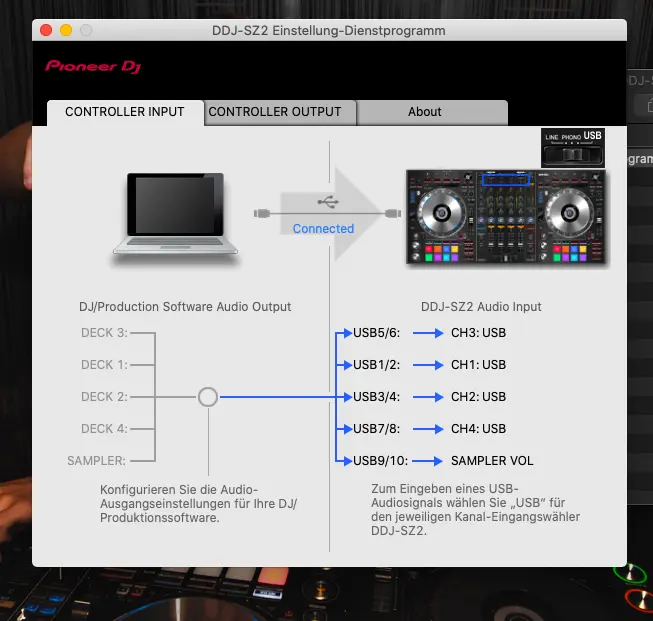Open the About tab
This screenshot has width=653, height=621.
424,112
